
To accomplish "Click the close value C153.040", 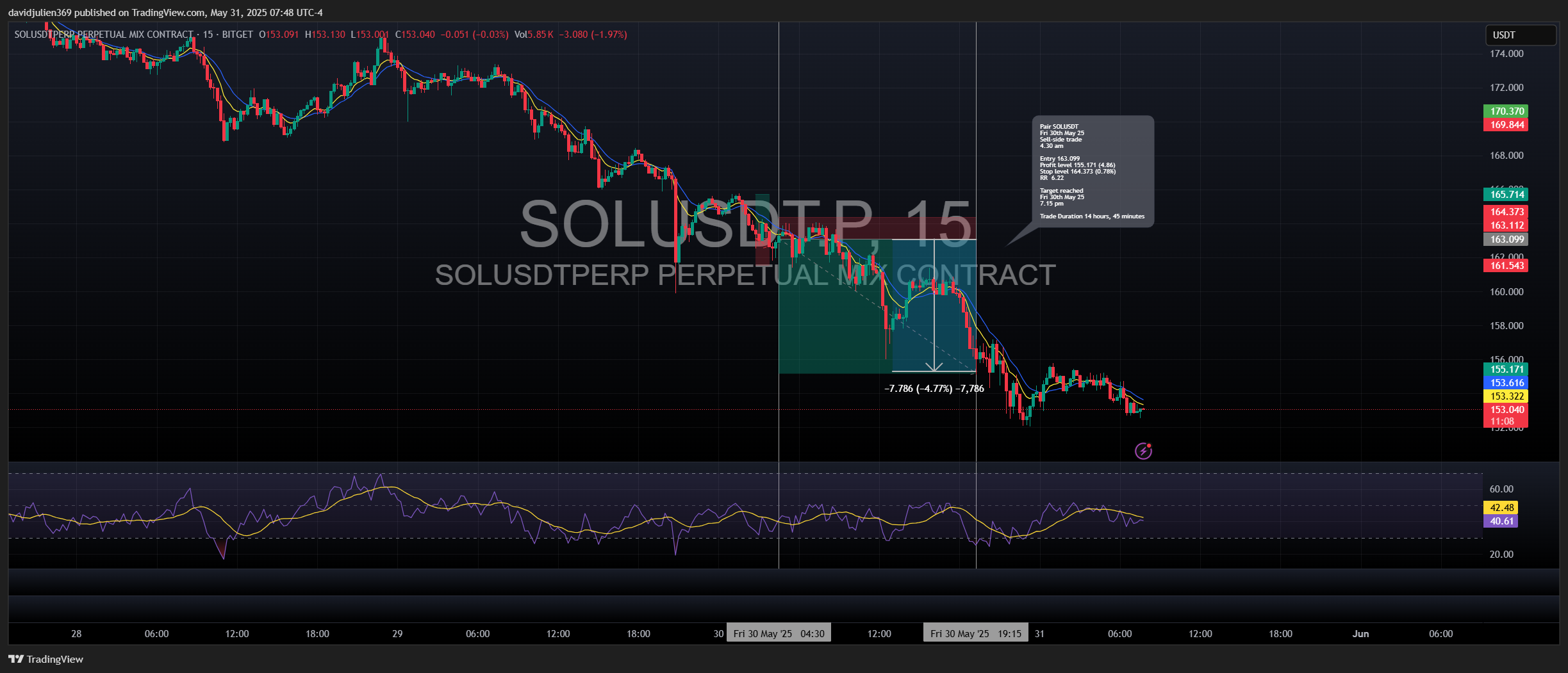I will coord(415,35).
